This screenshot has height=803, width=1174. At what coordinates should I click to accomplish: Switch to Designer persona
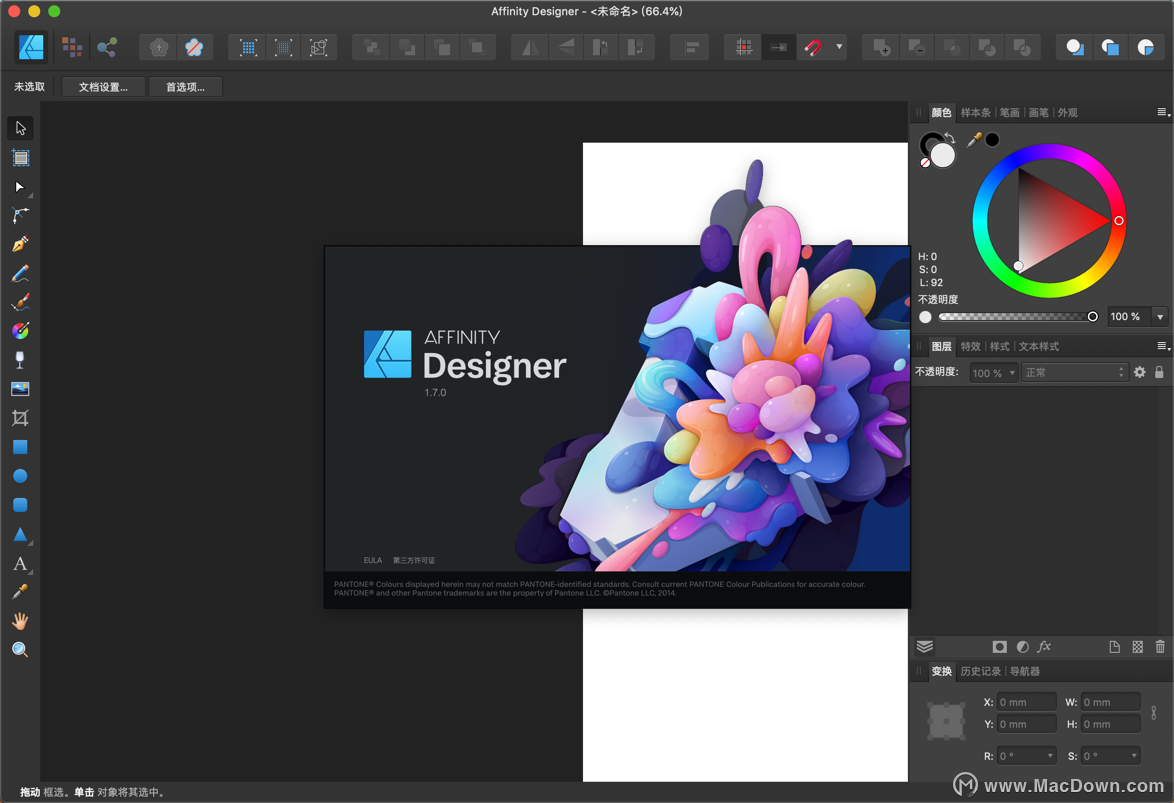[x=31, y=47]
